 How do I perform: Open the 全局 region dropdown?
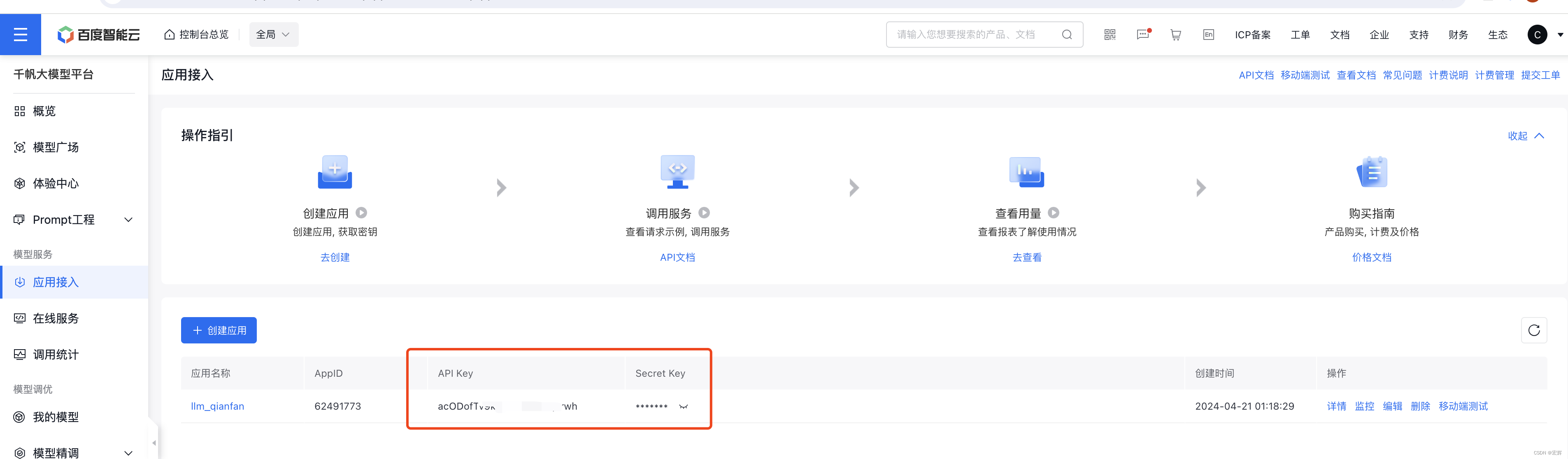tap(273, 35)
